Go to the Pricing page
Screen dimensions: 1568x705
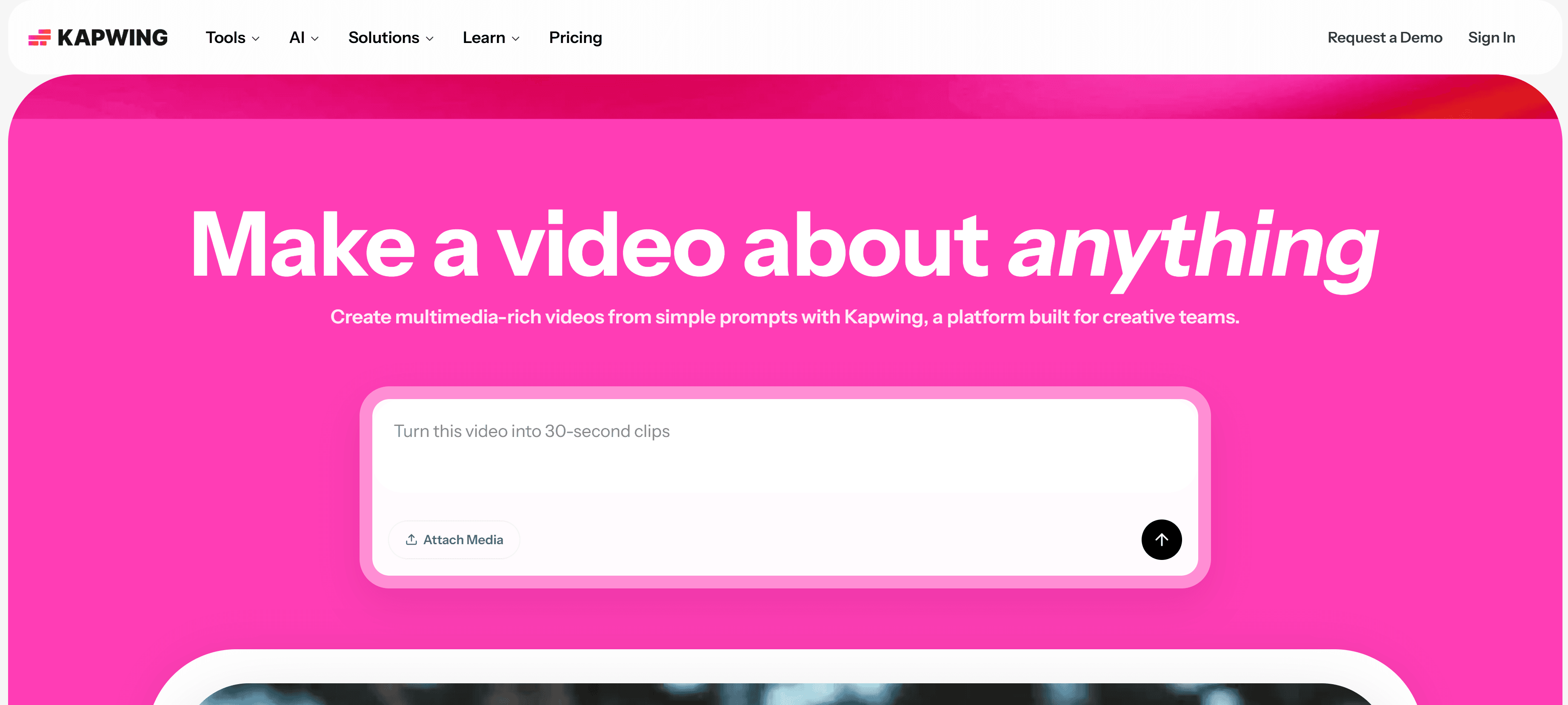point(575,38)
